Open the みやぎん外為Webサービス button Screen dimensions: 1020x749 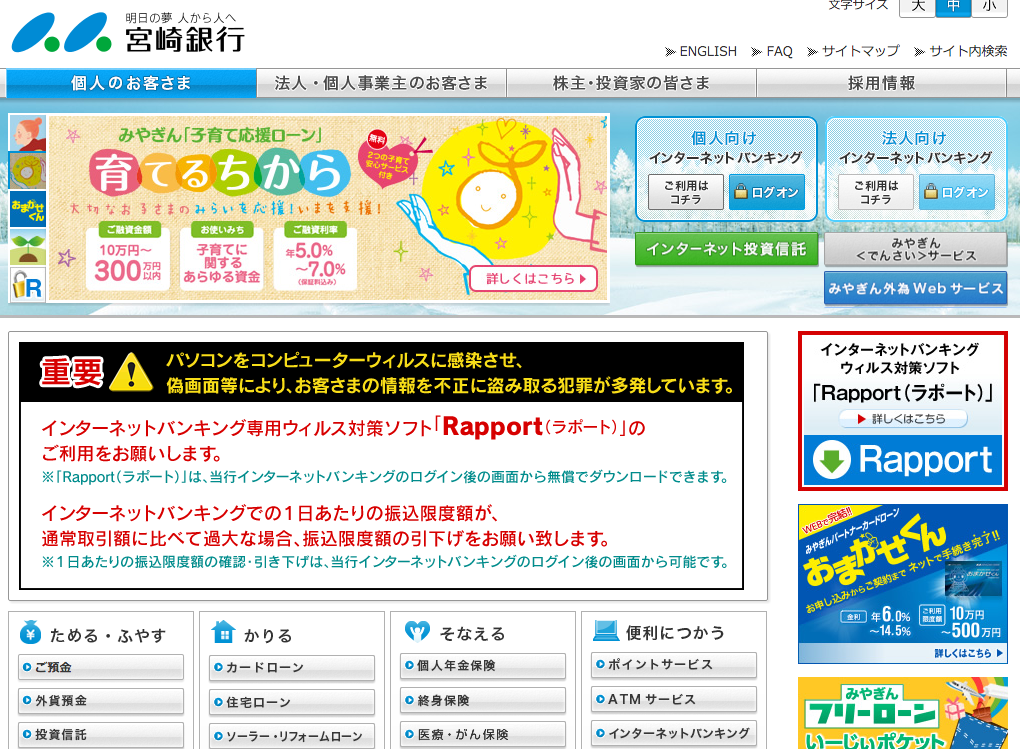tap(915, 288)
